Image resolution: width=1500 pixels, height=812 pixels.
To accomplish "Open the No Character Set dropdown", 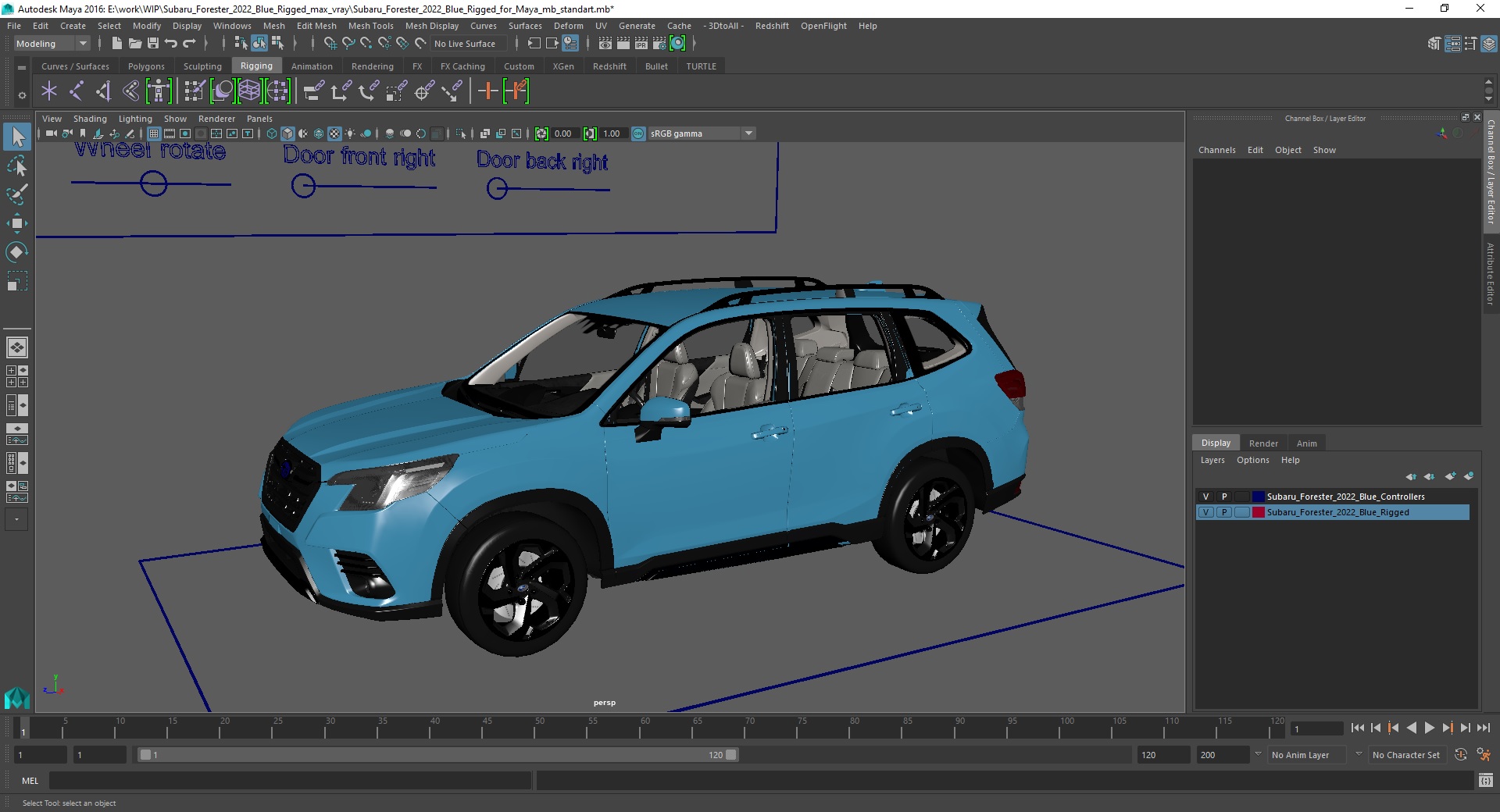I will point(1407,755).
